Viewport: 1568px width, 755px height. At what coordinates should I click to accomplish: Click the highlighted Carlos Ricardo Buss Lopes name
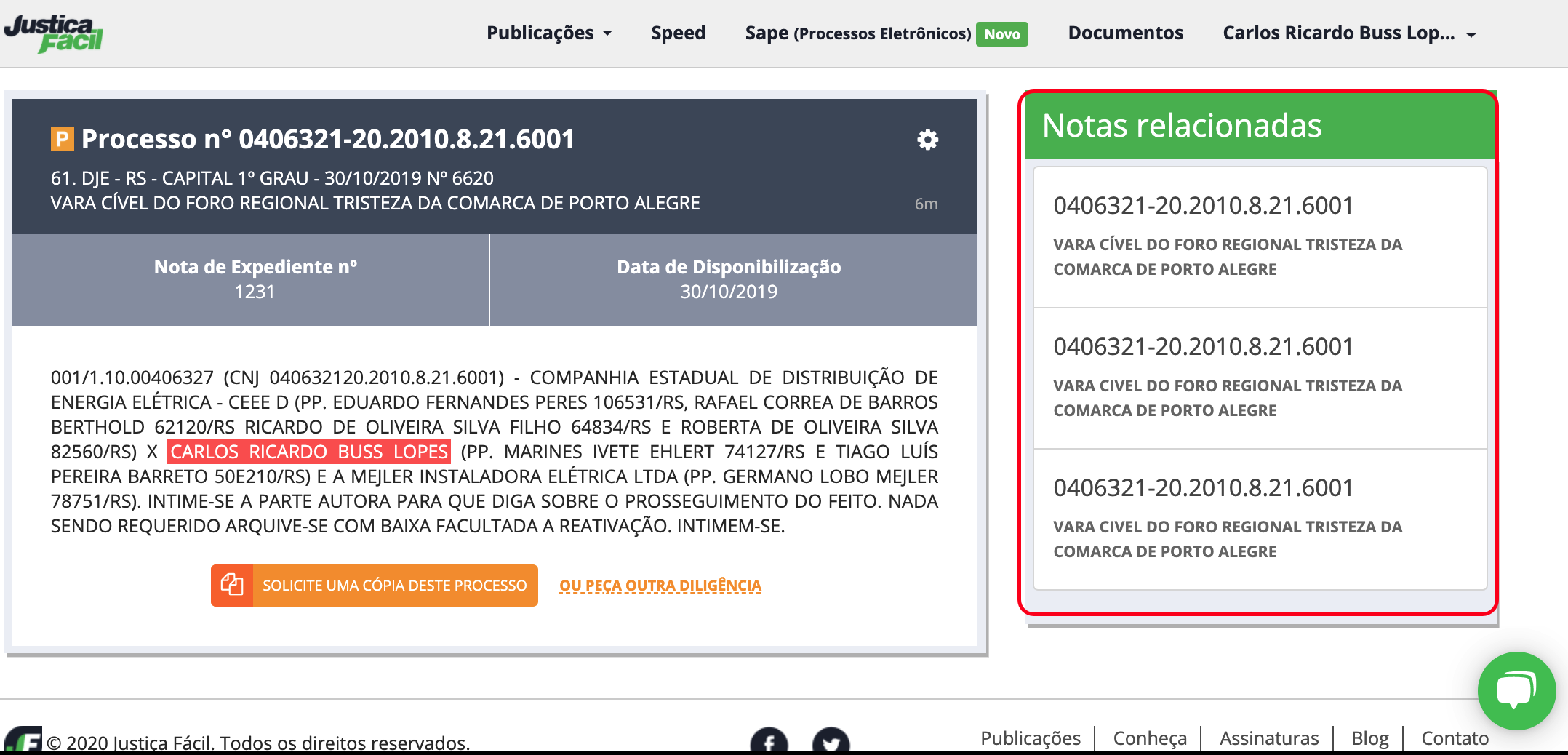tap(309, 452)
